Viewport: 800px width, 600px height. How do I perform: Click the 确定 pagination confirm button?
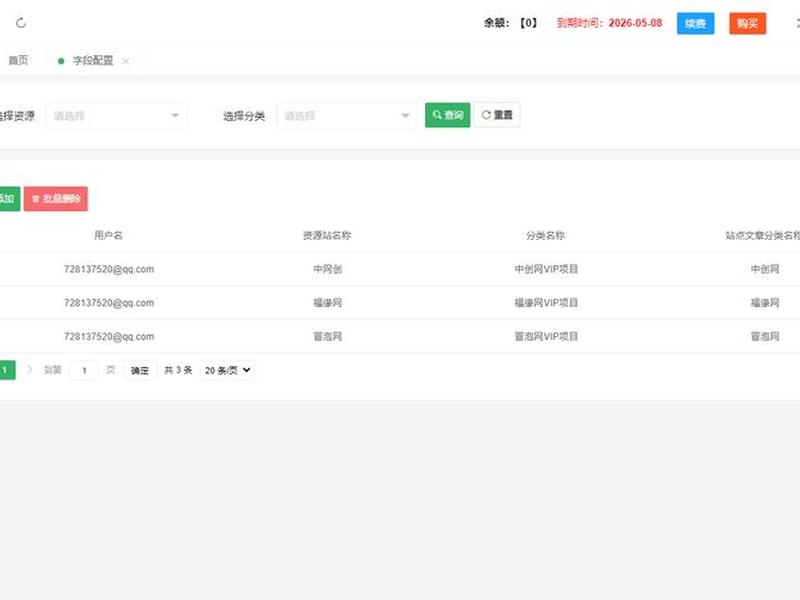(x=140, y=370)
